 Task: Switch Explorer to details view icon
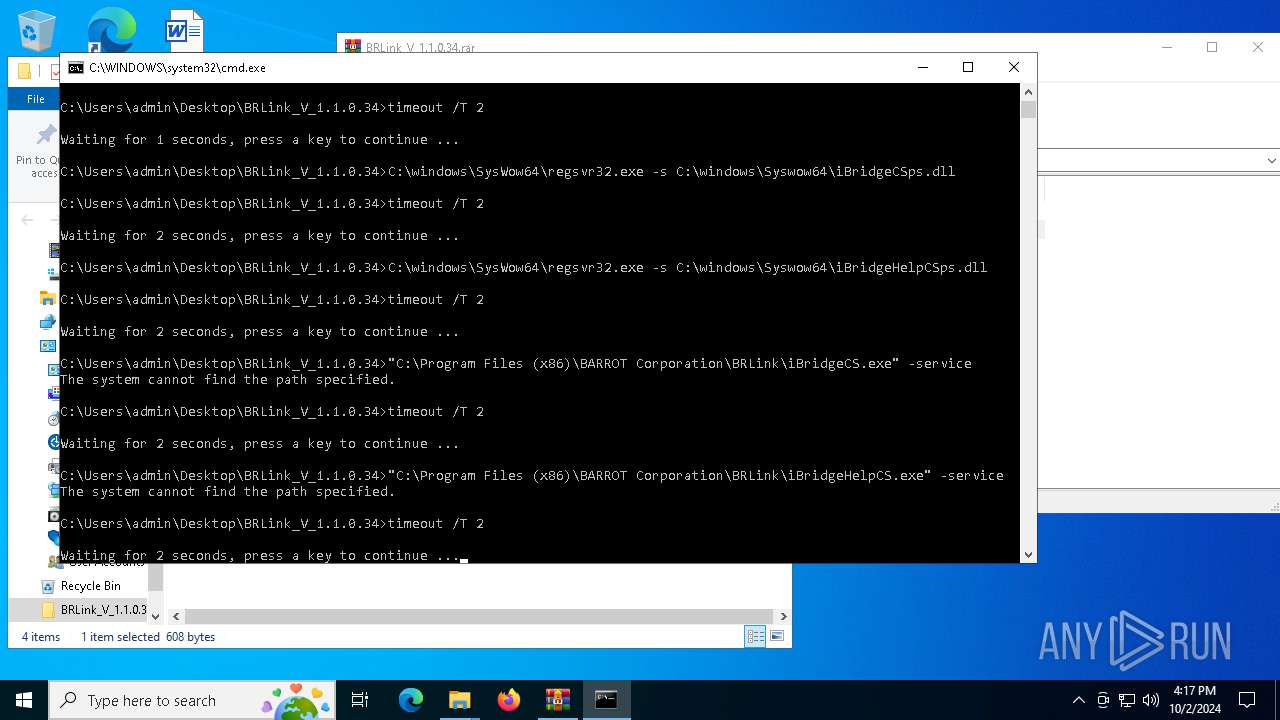(755, 636)
